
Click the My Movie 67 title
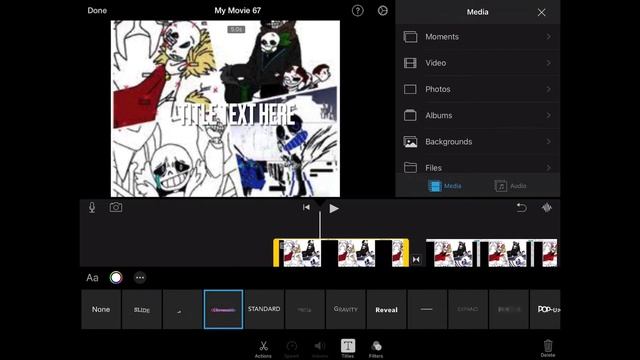tap(238, 11)
